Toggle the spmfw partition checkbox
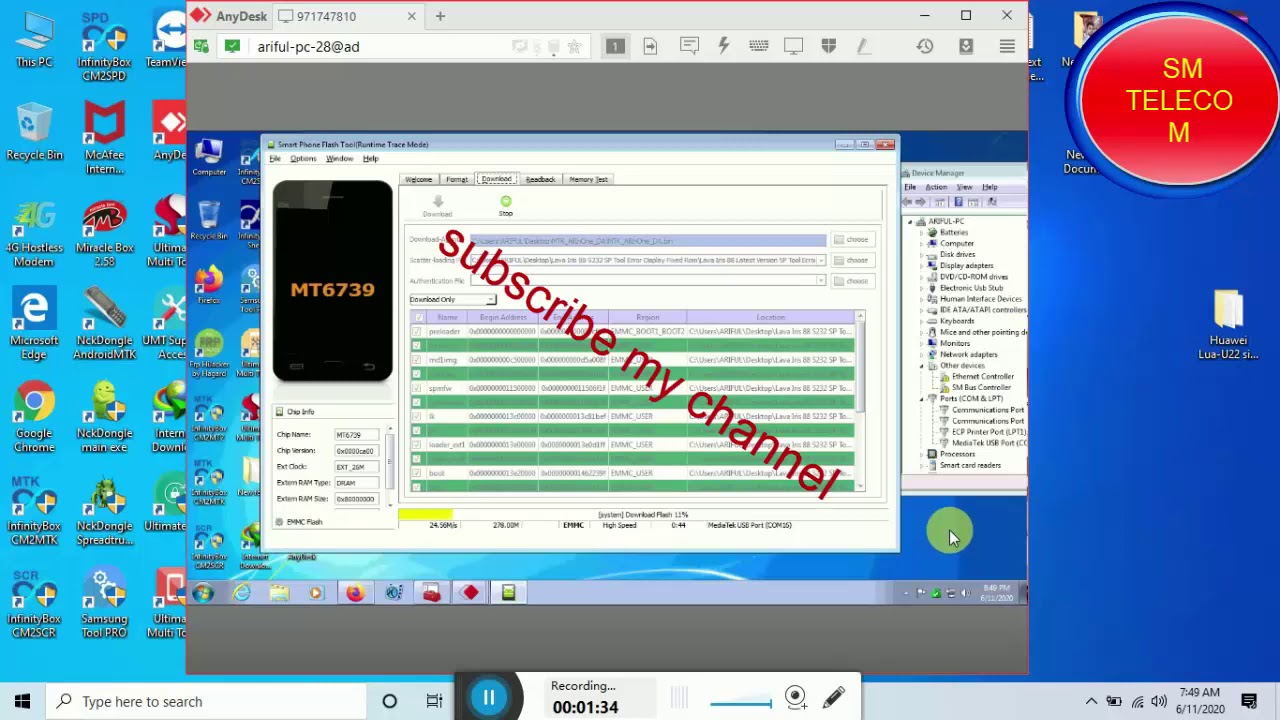 [x=417, y=388]
